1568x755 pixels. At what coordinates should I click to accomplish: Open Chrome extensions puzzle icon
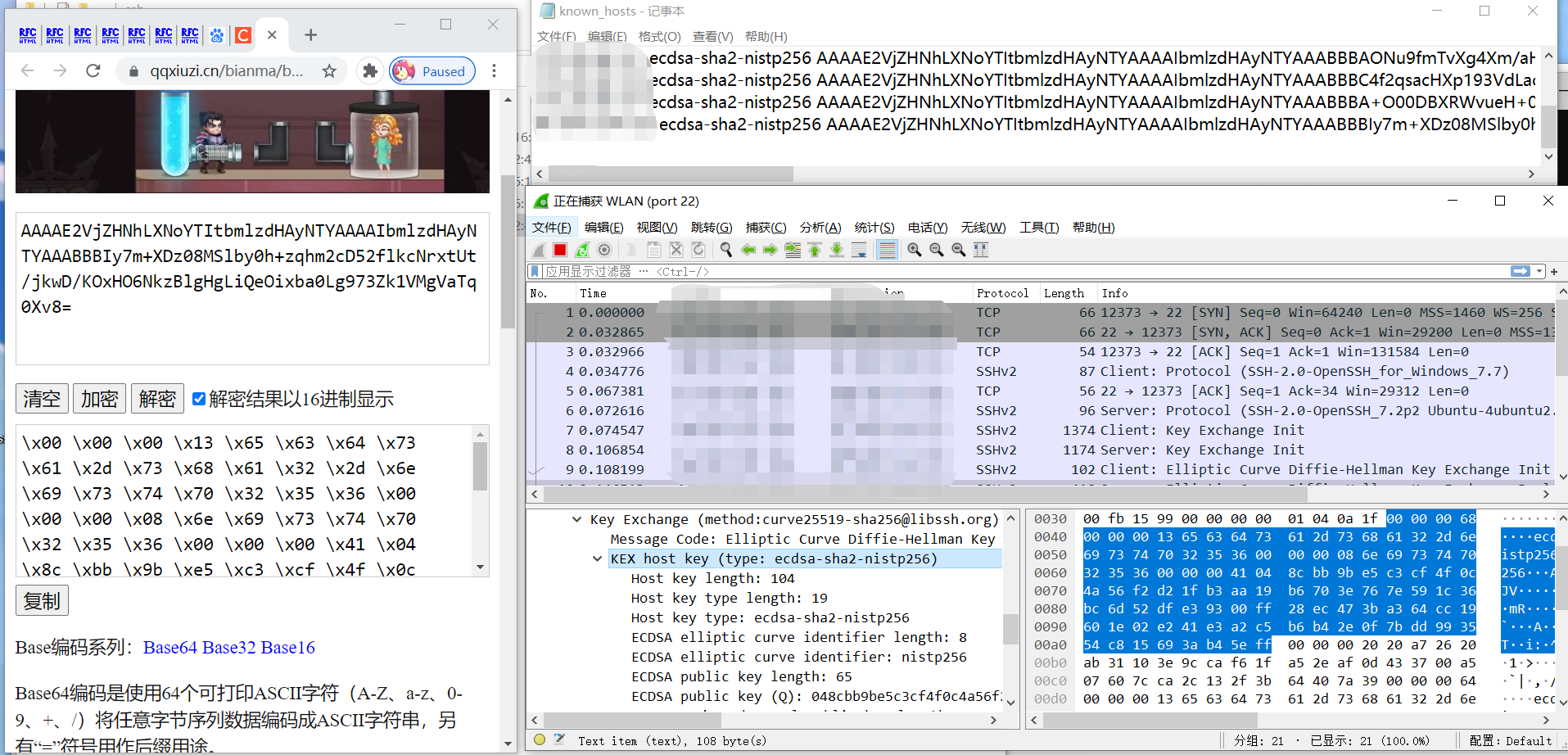click(x=370, y=71)
